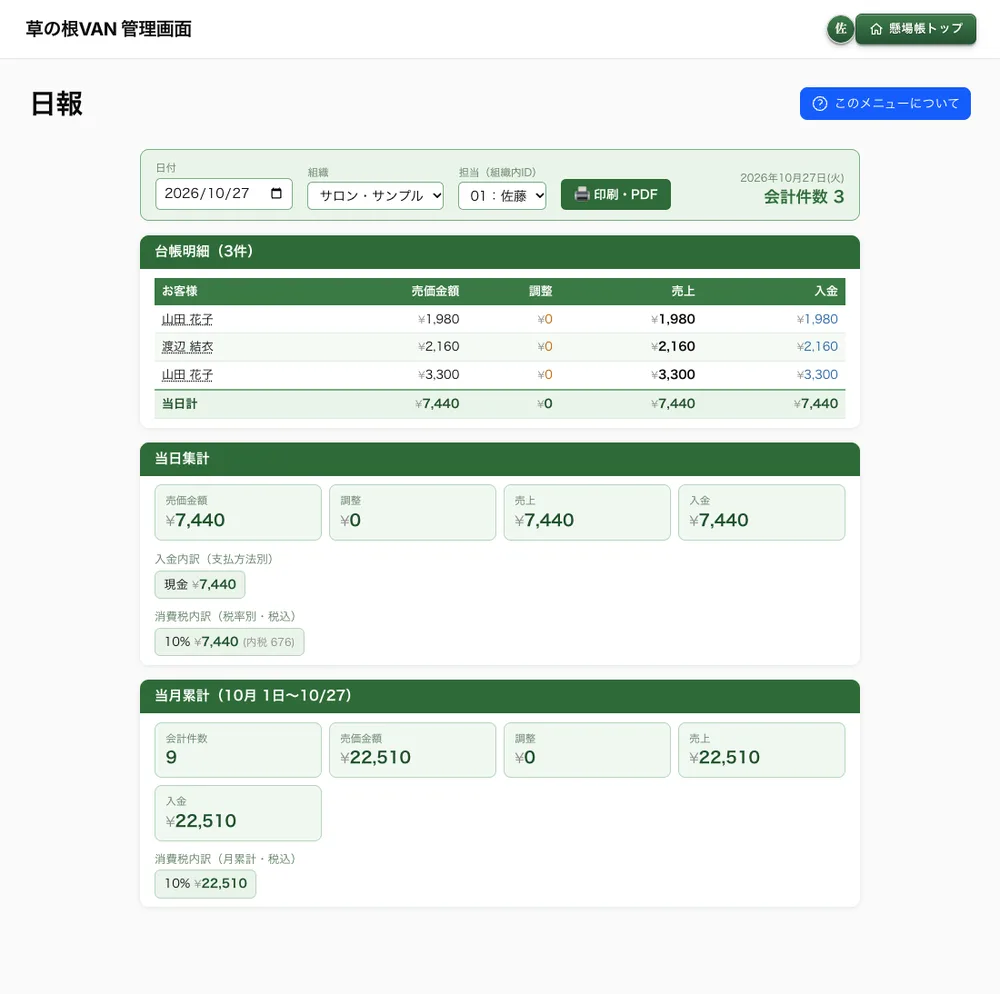The height and width of the screenshot is (994, 1000).
Task: Click the monthly 入金 ¥22,510 card
Action: pyautogui.click(x=238, y=813)
